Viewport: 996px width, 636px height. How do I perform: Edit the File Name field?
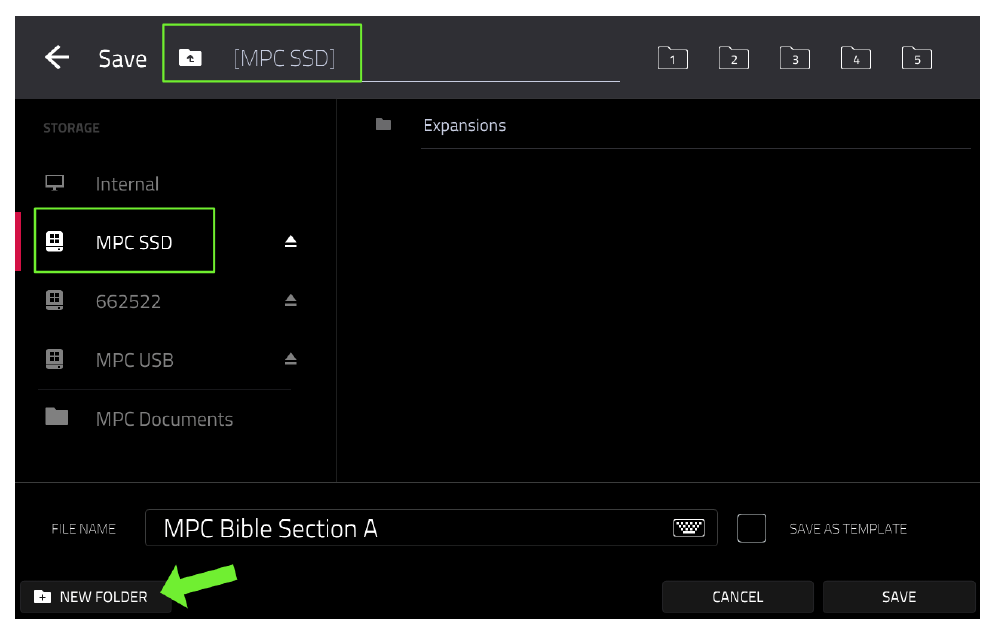[431, 528]
